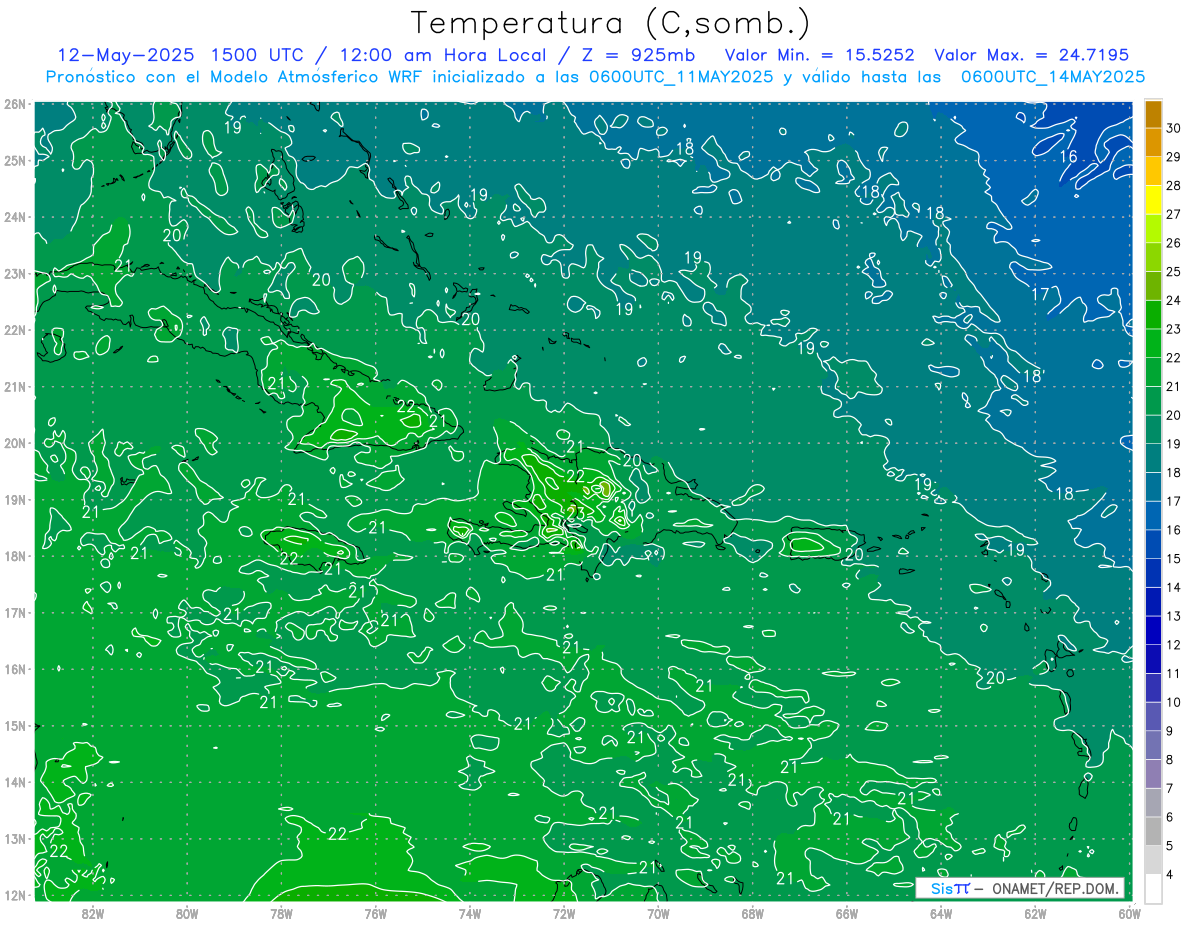
Task: Click the 14N latitude axis label
Action: pyautogui.click(x=15, y=782)
